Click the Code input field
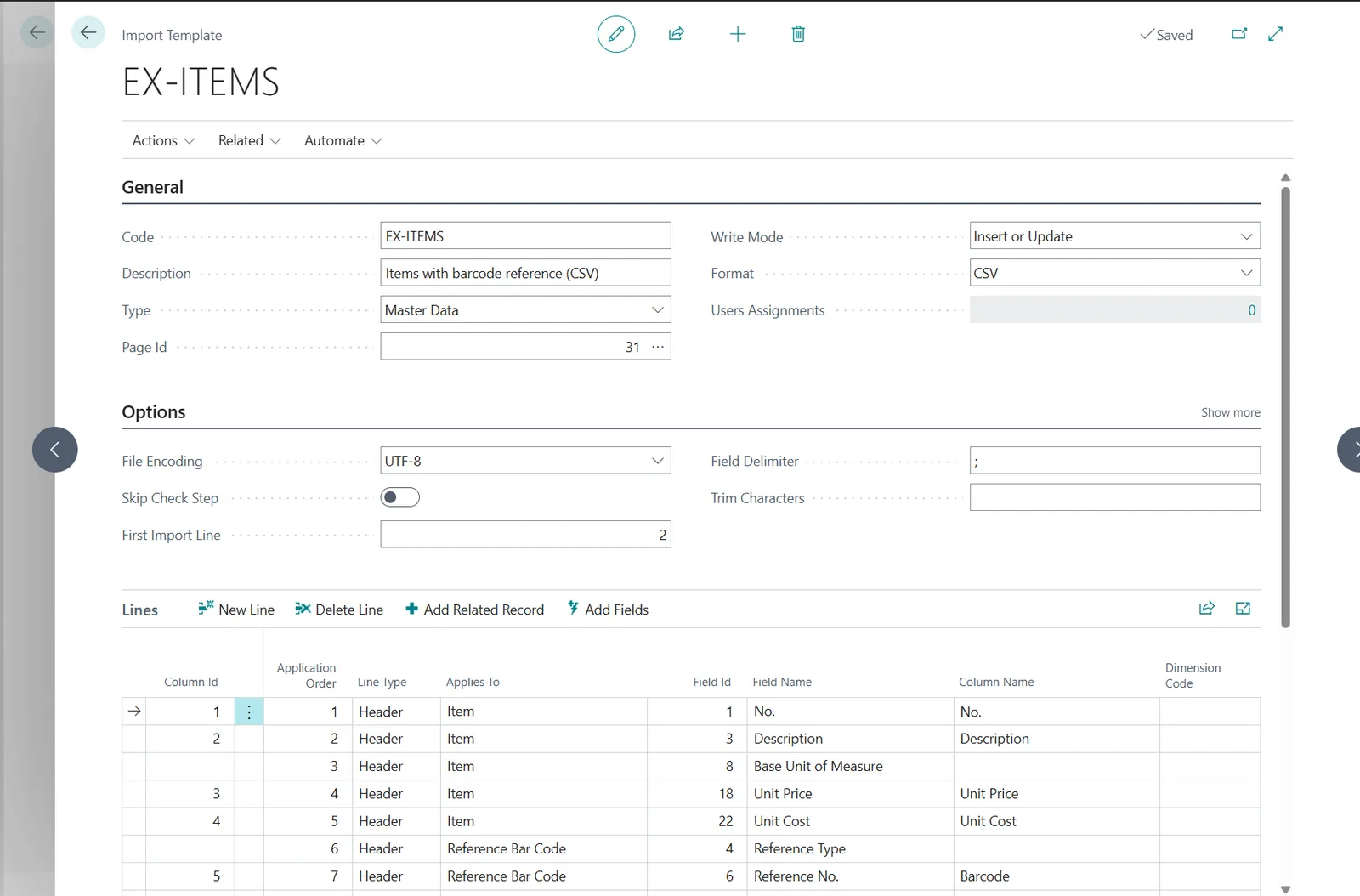Viewport: 1360px width, 896px height. click(x=525, y=236)
